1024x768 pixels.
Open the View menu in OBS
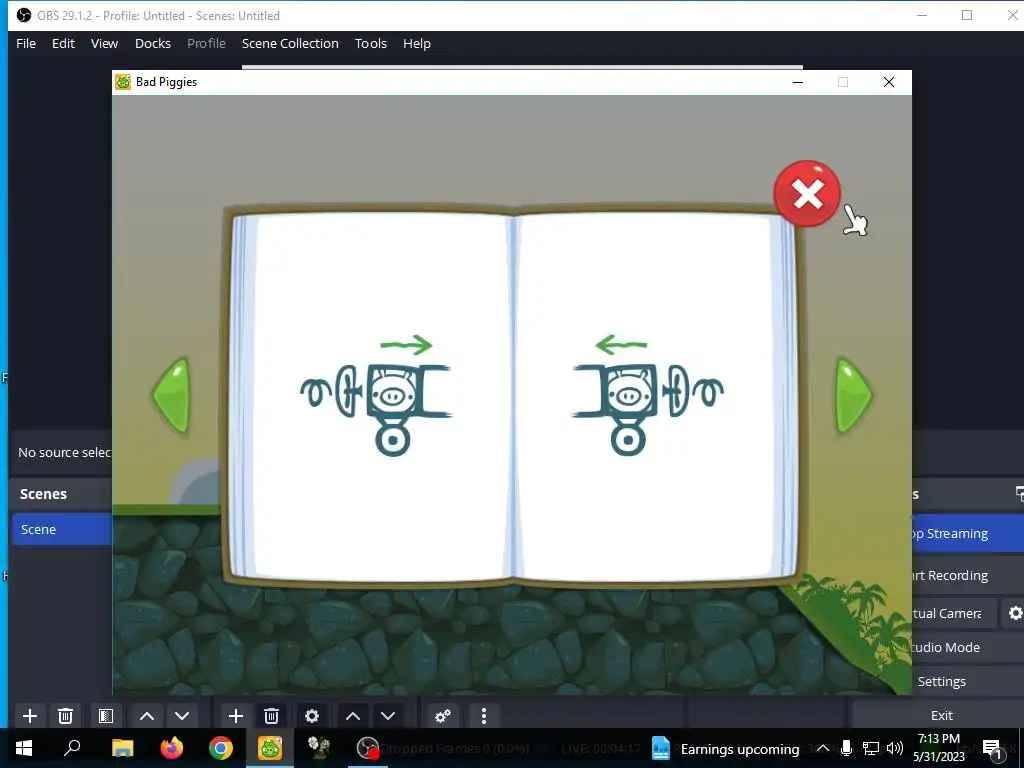point(104,43)
